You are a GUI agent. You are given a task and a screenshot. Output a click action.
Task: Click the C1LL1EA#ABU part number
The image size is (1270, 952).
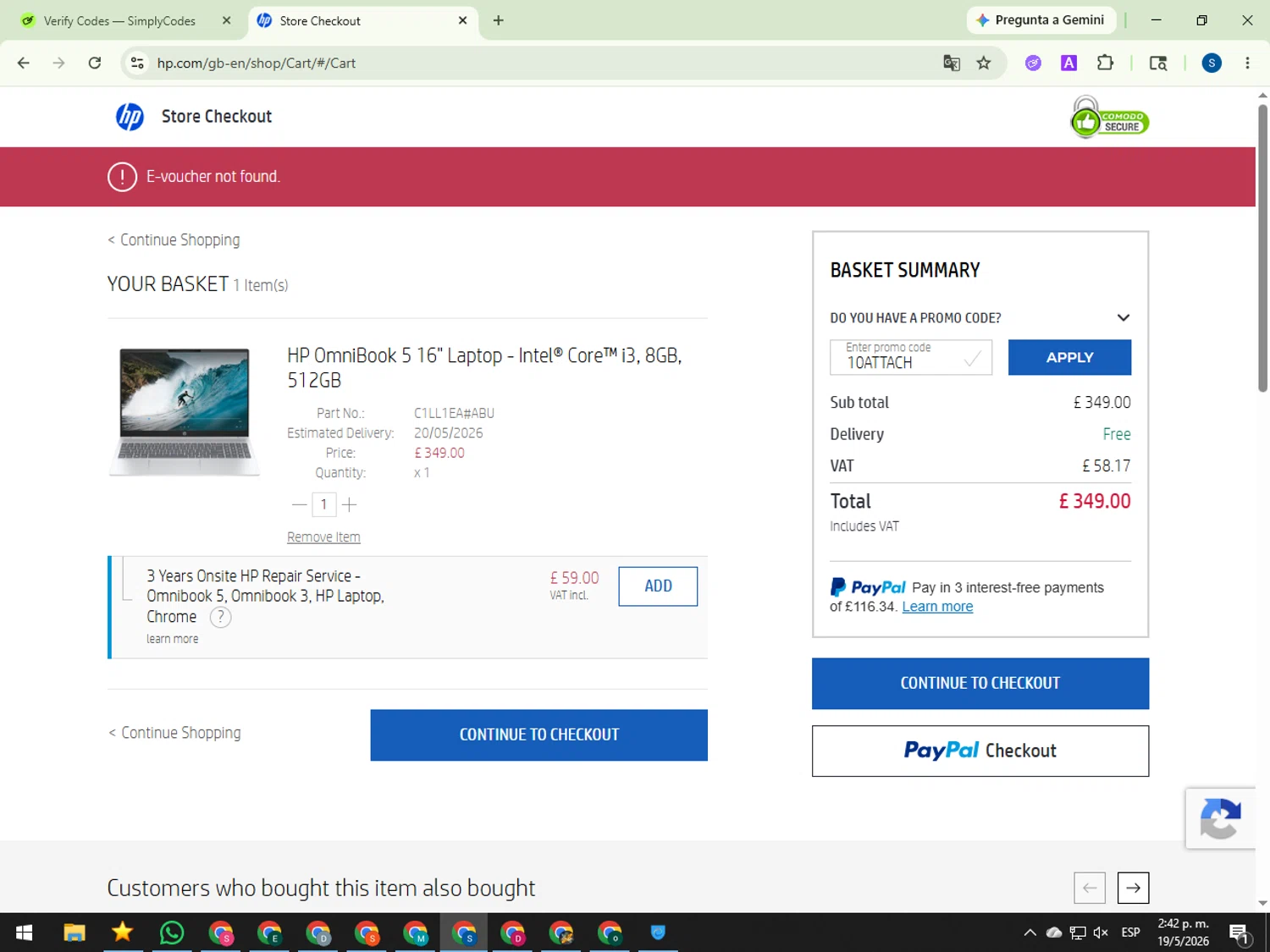point(454,414)
